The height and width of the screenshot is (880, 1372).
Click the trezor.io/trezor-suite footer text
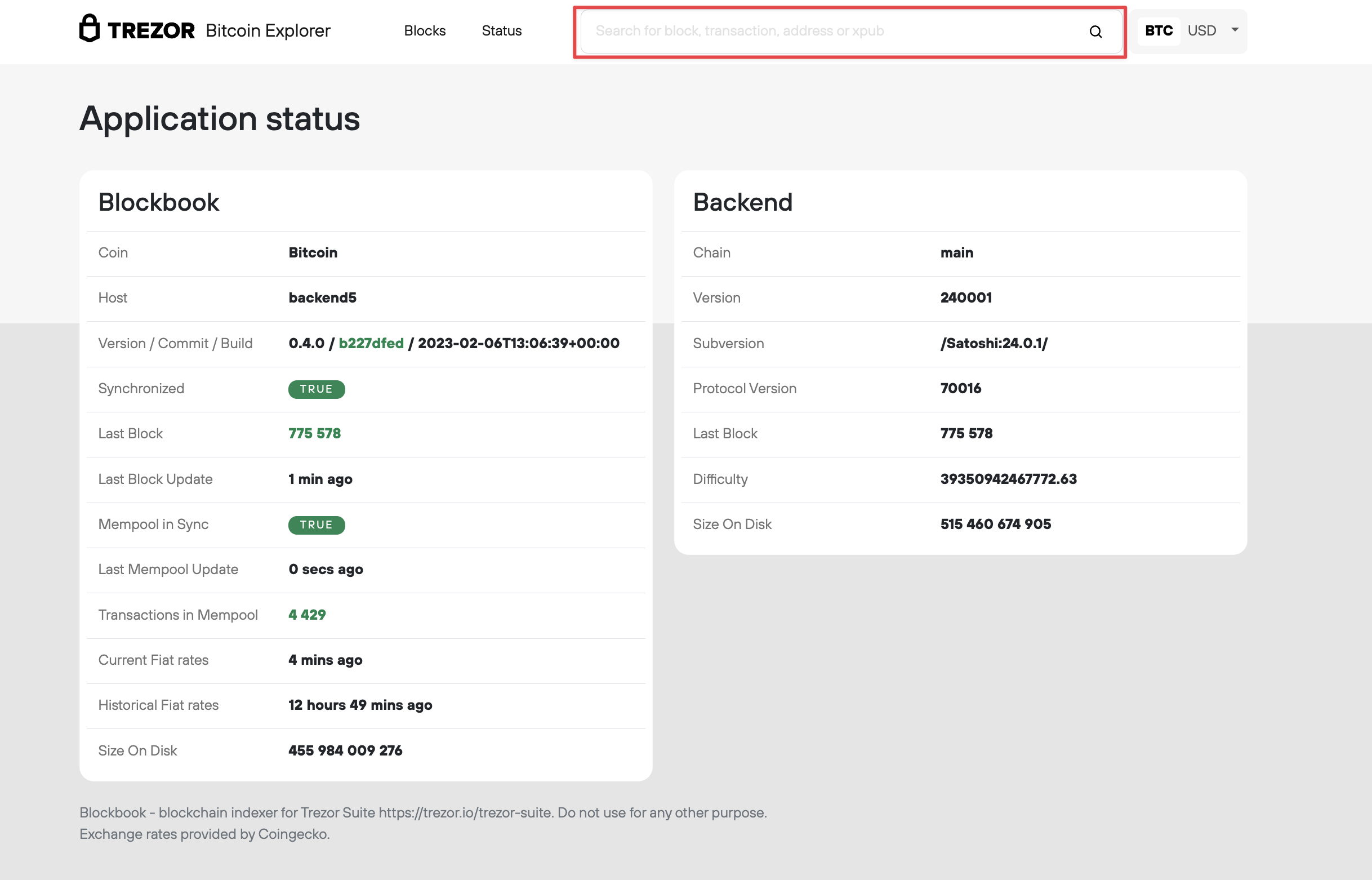(465, 812)
